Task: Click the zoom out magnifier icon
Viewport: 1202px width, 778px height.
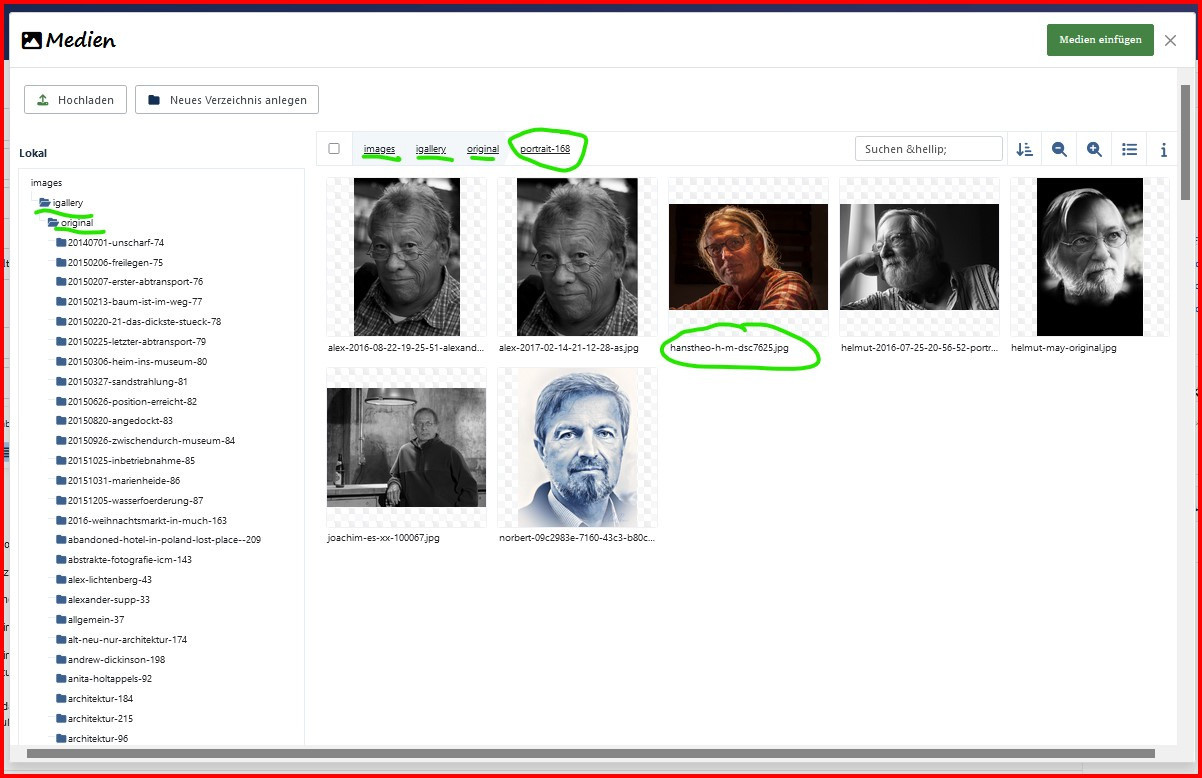Action: pos(1059,149)
